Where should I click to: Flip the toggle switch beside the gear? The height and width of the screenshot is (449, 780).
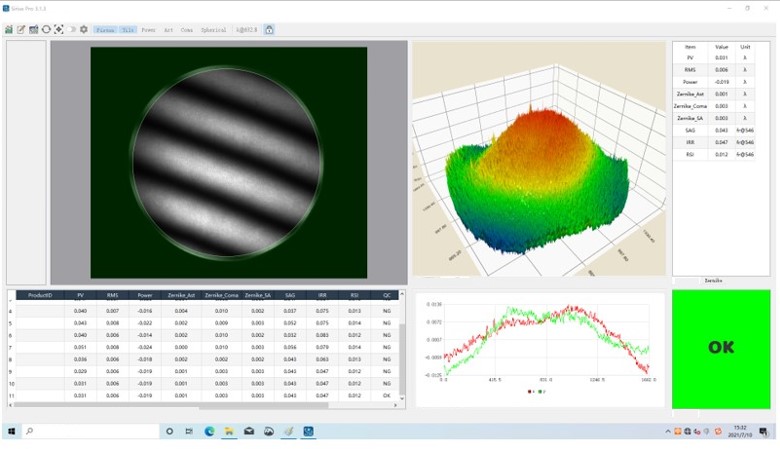click(72, 30)
